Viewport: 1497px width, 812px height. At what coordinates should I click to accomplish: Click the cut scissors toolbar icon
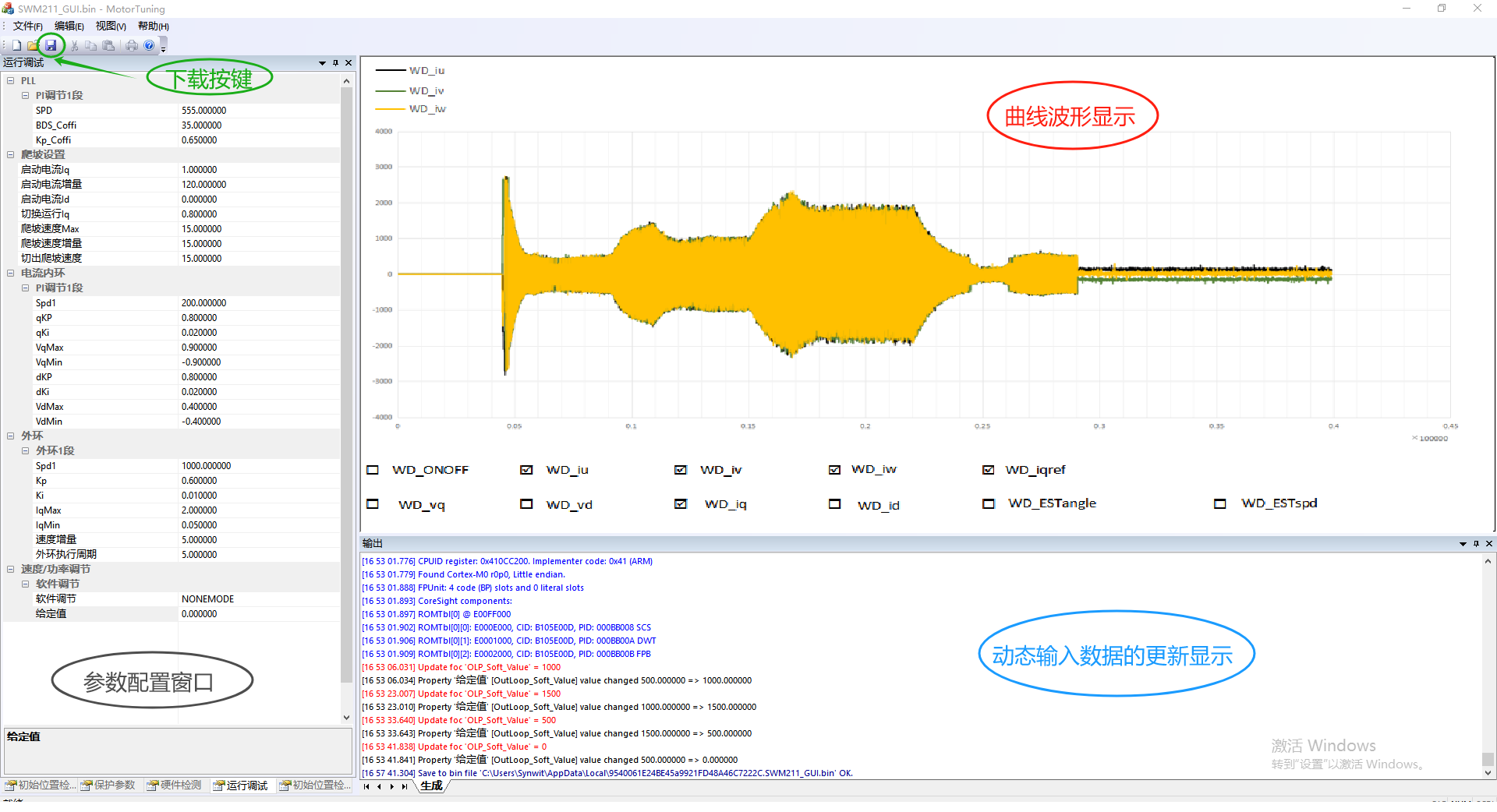[x=75, y=45]
